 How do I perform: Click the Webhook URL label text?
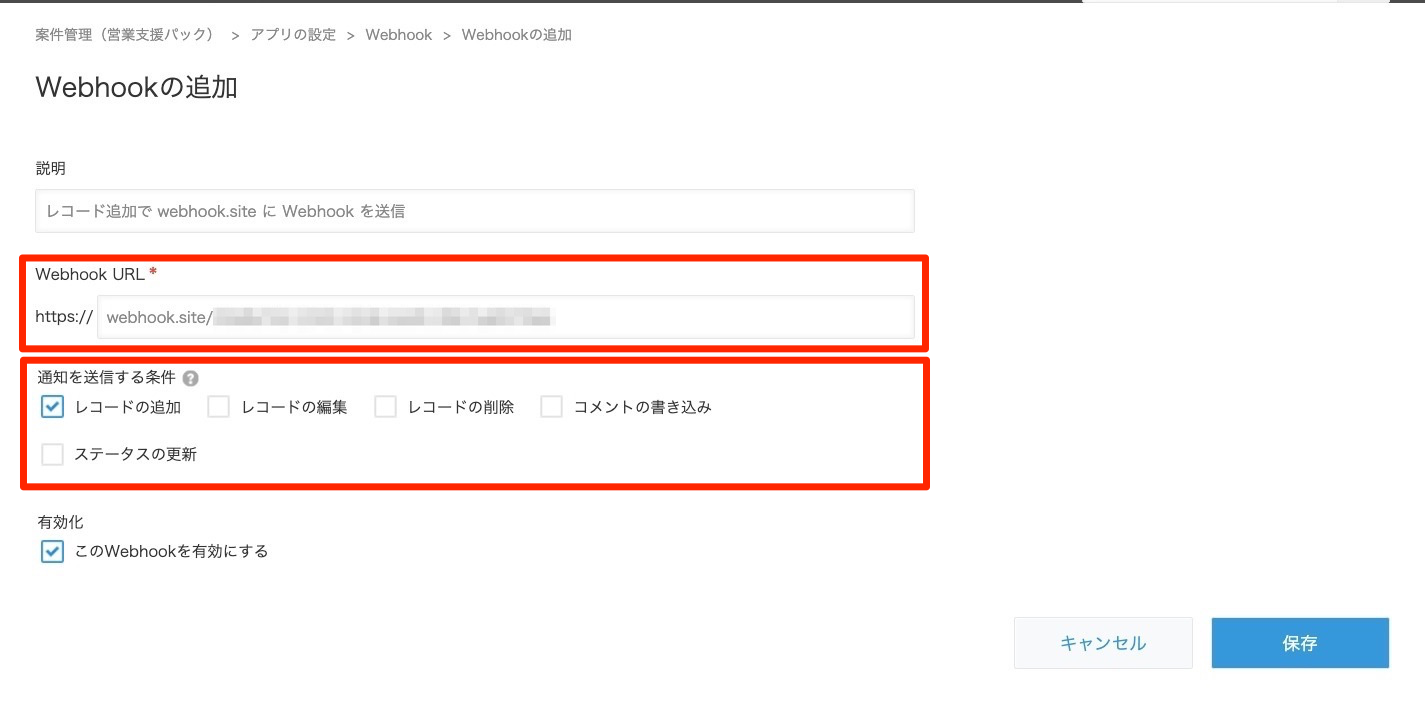pos(90,274)
